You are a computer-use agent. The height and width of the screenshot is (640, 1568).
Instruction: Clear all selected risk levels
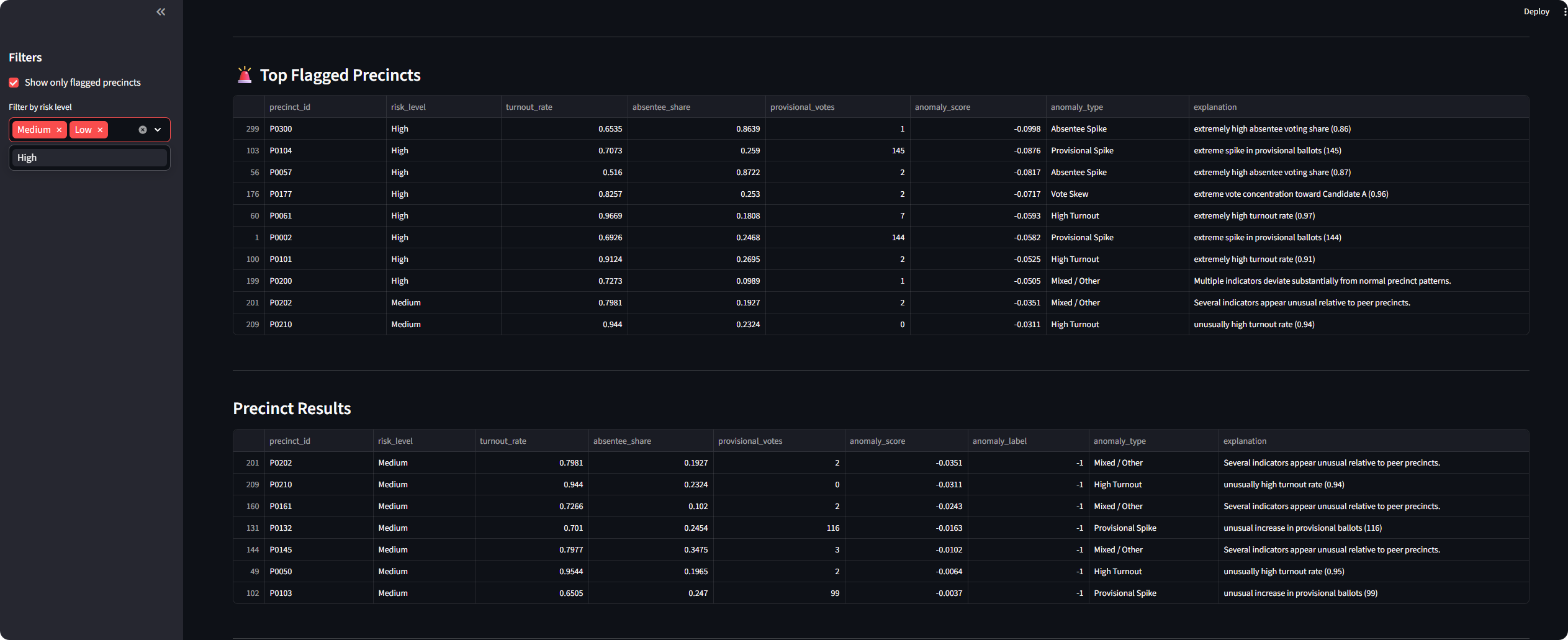[x=143, y=130]
